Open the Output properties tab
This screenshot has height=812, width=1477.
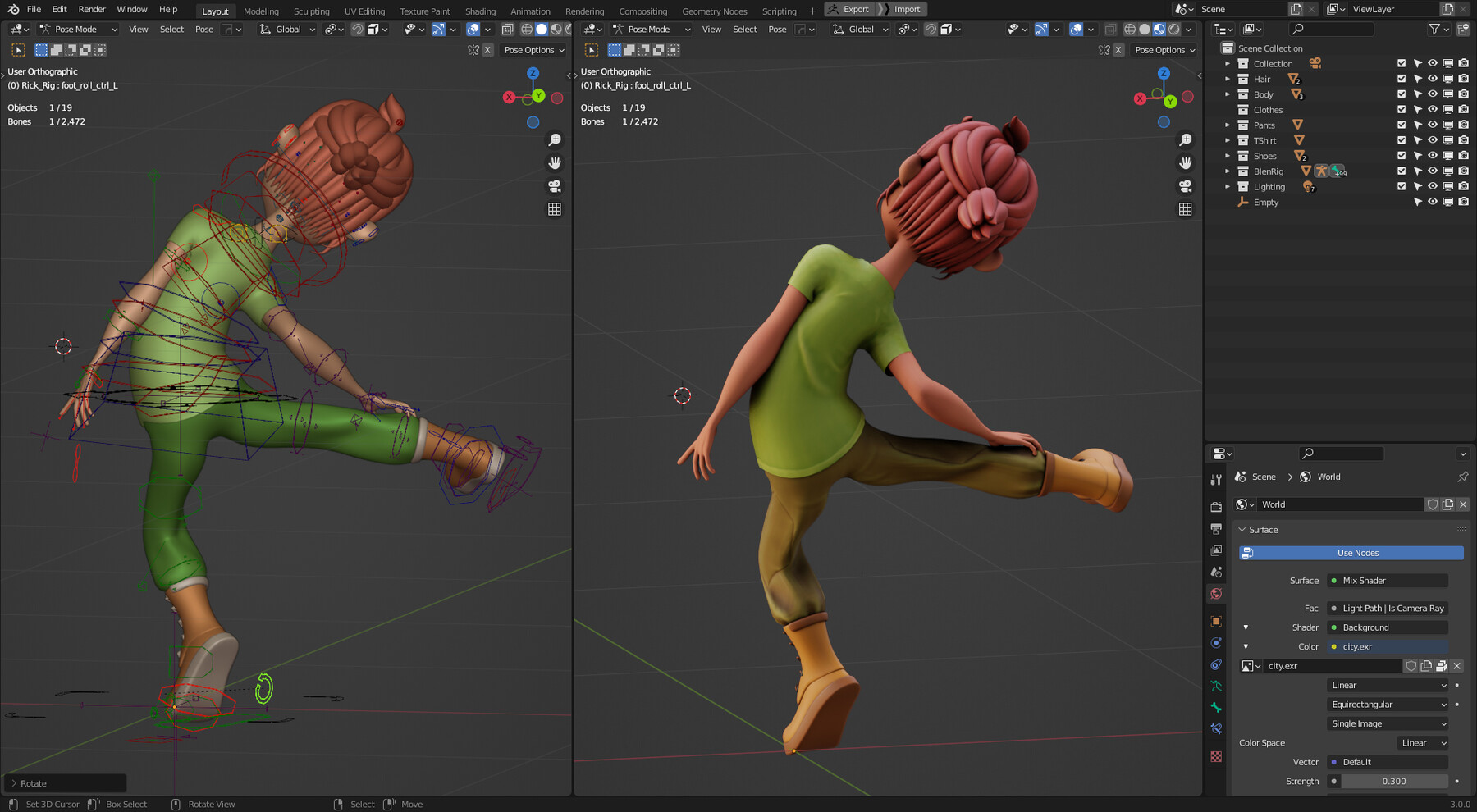tap(1216, 529)
